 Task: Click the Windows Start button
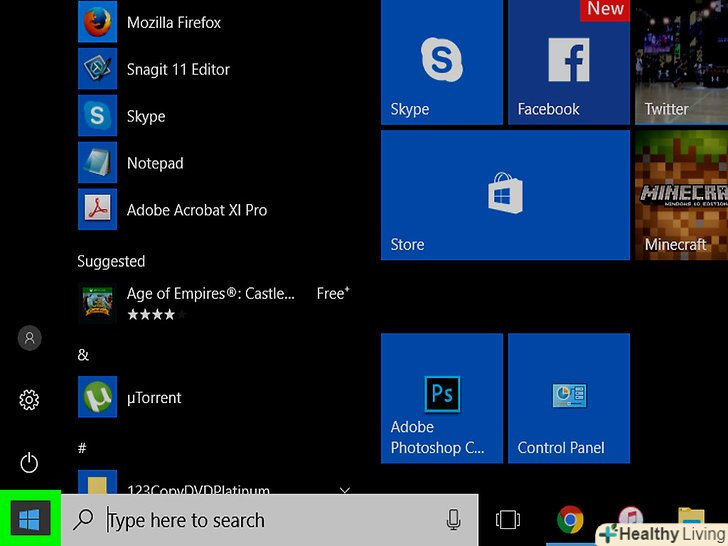click(30, 518)
